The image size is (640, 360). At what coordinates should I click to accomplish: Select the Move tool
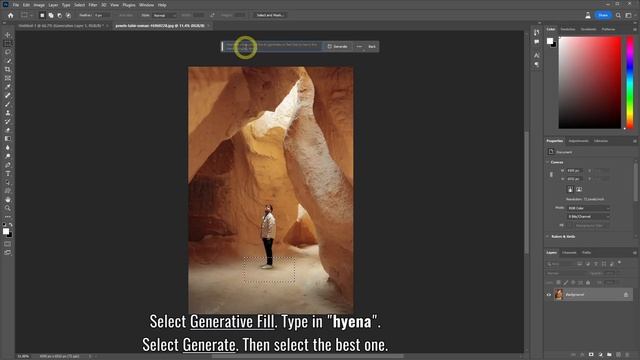pos(8,35)
